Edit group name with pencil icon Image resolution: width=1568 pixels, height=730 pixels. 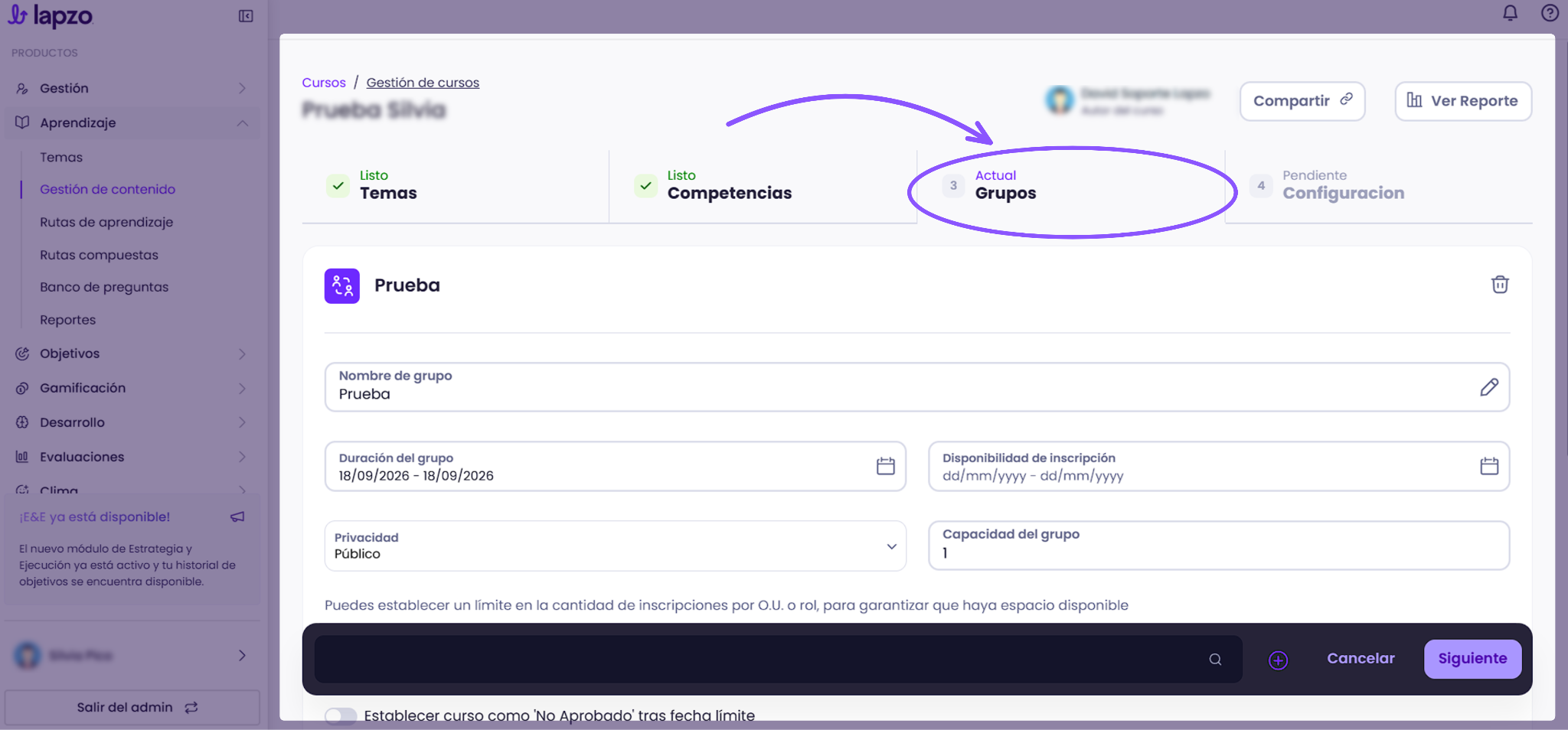(x=1489, y=387)
